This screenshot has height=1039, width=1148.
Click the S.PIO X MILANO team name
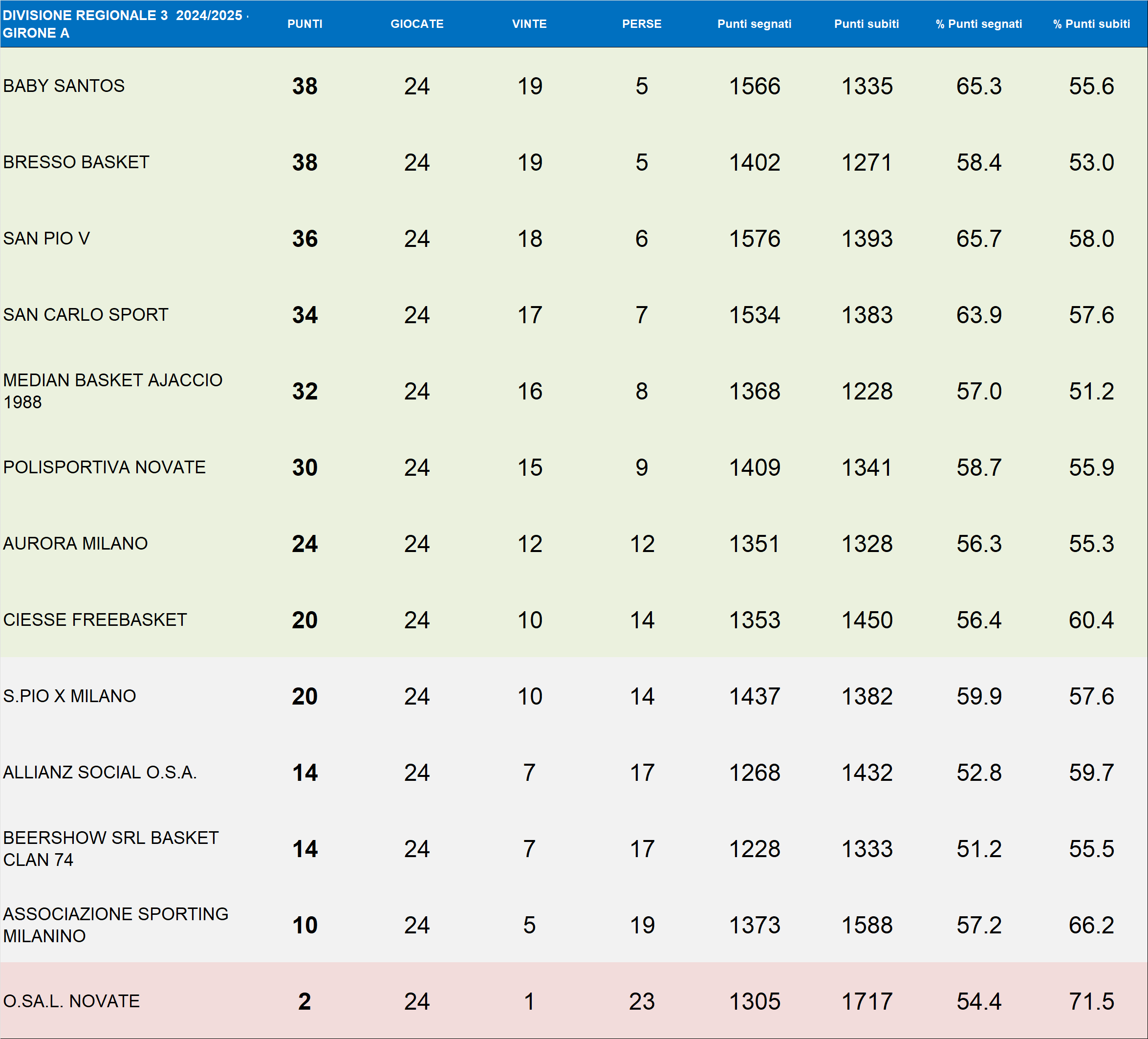coord(69,696)
